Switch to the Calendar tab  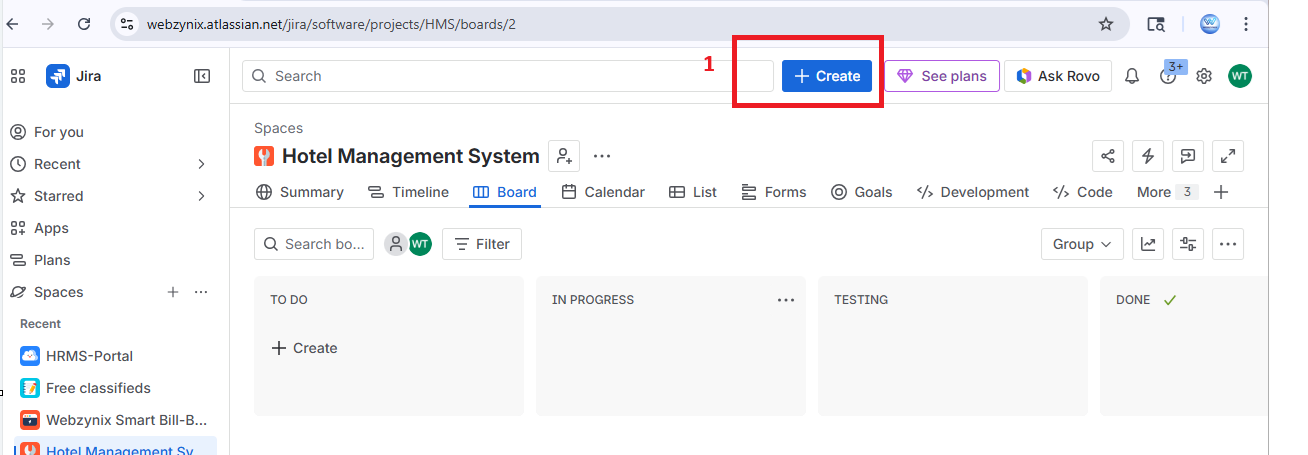(603, 192)
